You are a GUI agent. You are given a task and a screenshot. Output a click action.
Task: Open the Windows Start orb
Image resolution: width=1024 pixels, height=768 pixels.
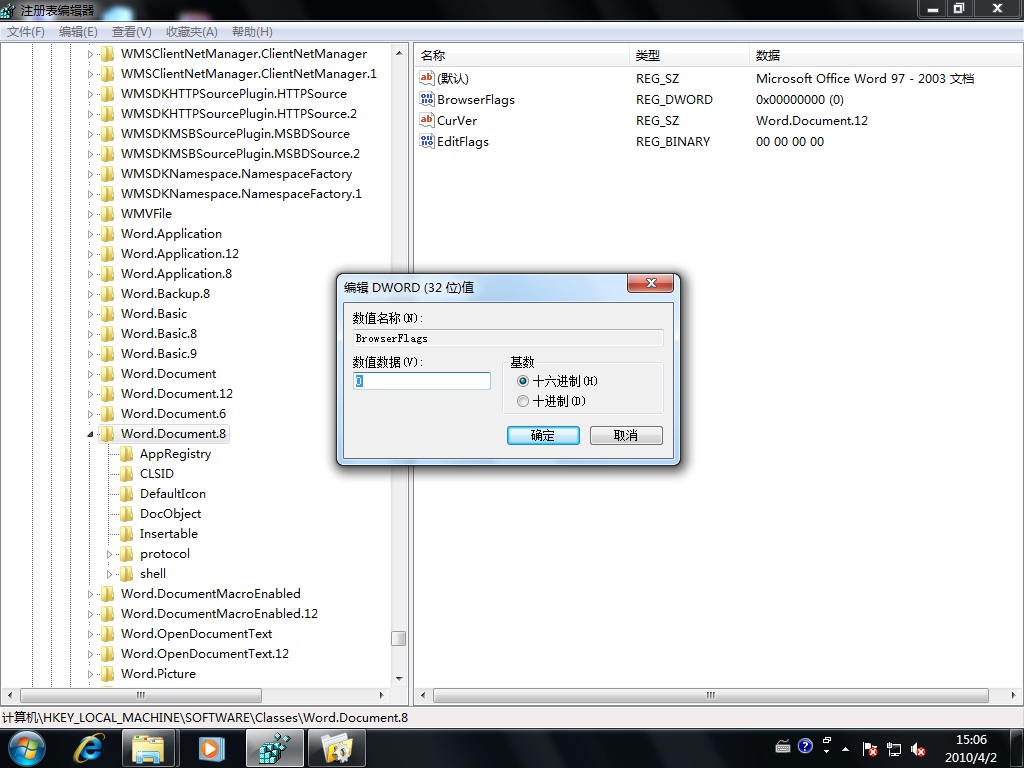pyautogui.click(x=26, y=748)
